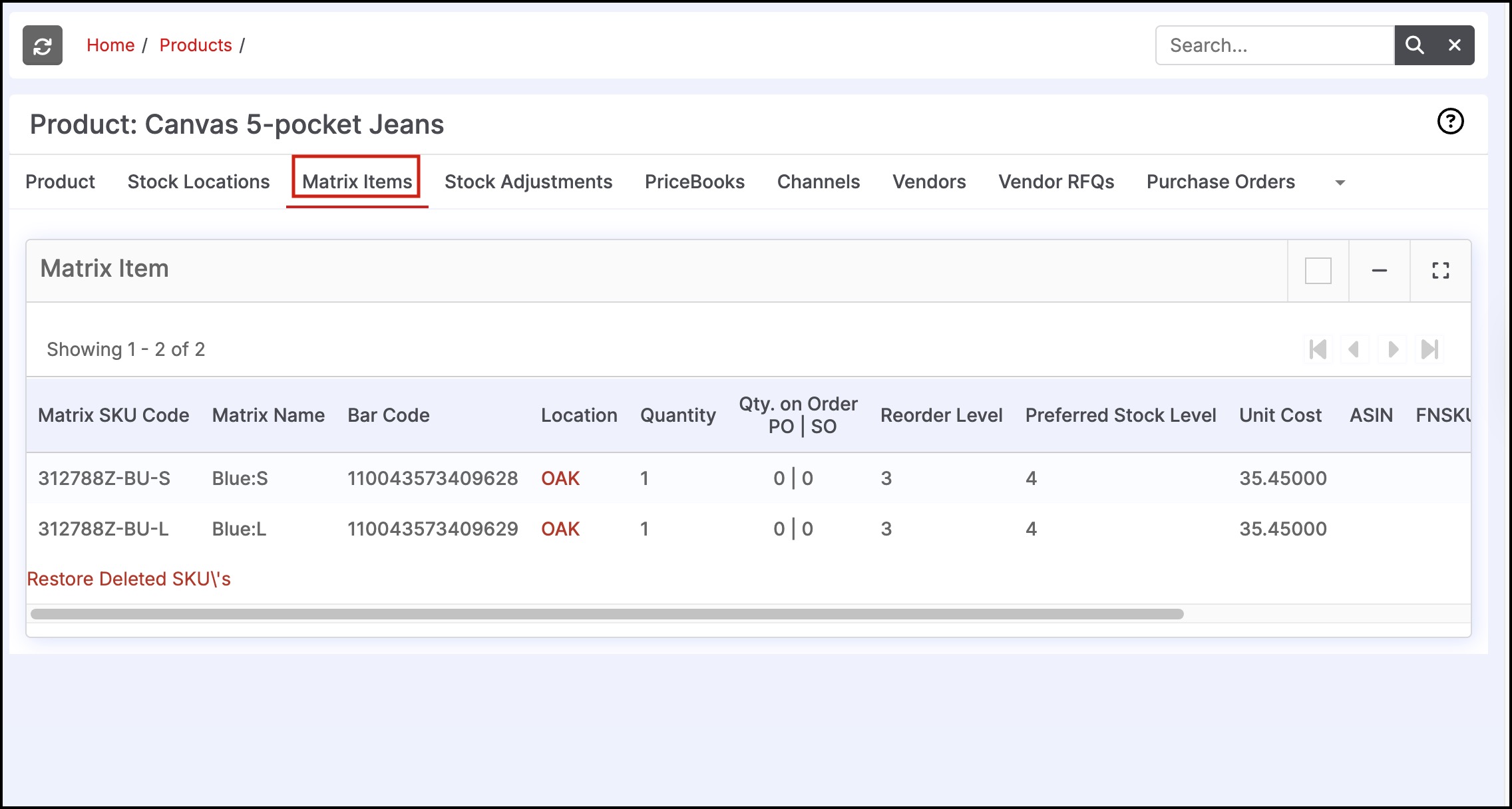Select SKU code 312788Z-BU-L cell

(x=103, y=529)
